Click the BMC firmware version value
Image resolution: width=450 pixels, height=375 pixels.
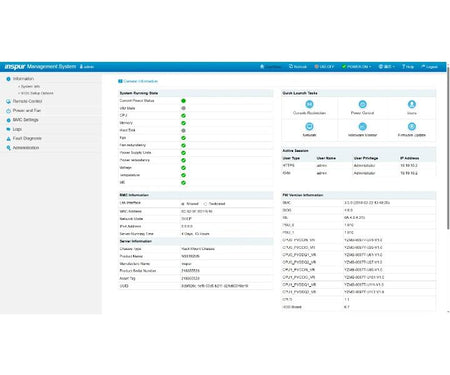point(367,203)
